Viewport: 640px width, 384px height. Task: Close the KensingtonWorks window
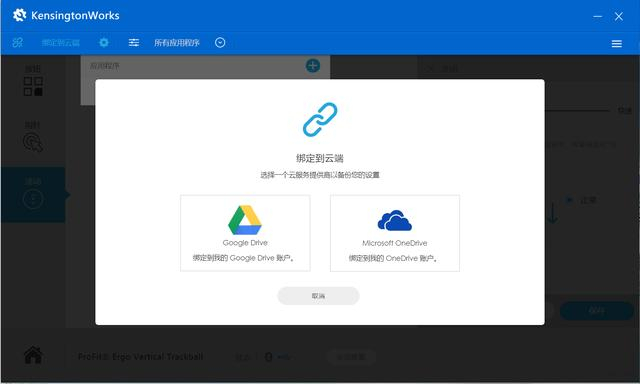click(x=619, y=16)
